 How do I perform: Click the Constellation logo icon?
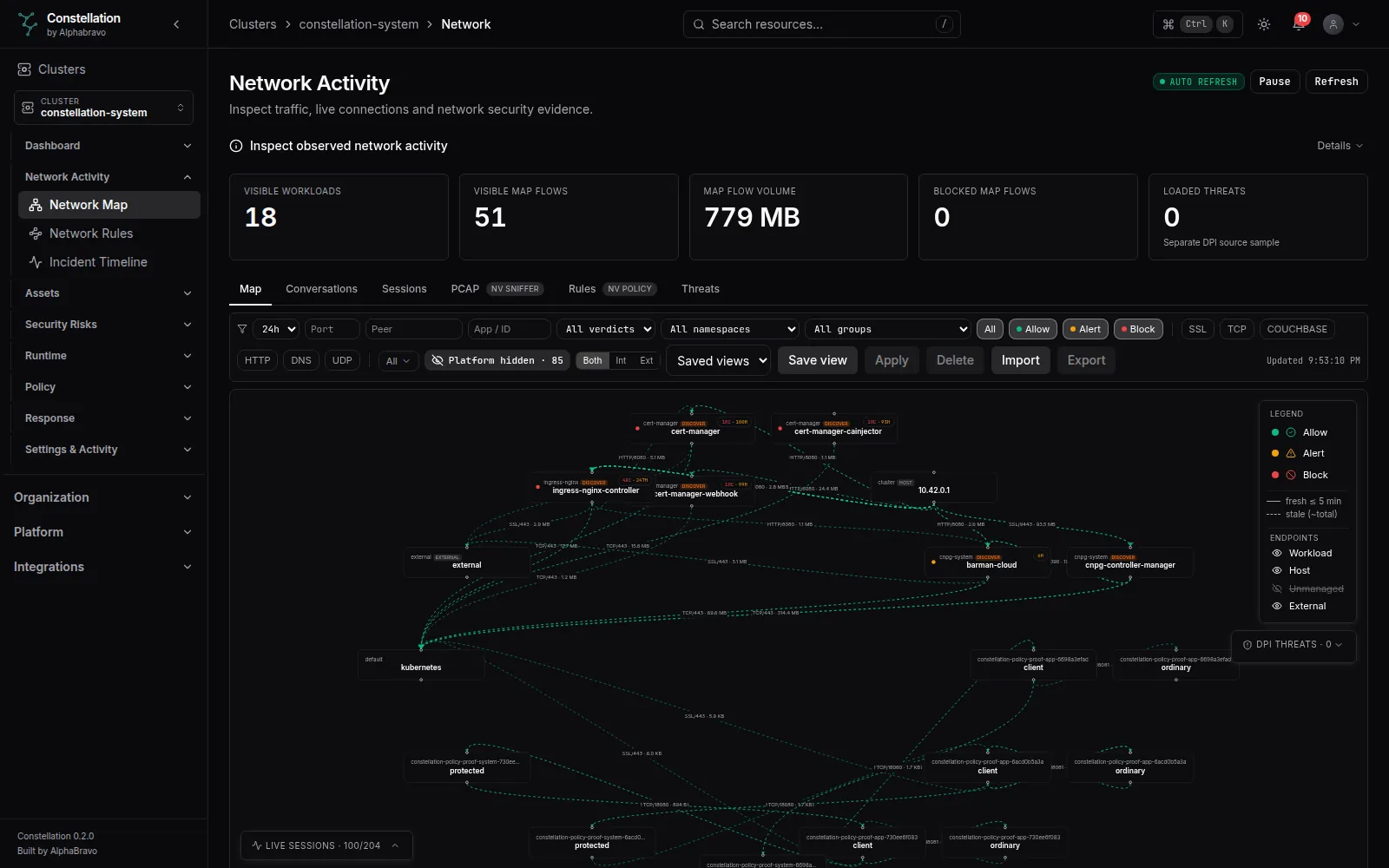(28, 23)
